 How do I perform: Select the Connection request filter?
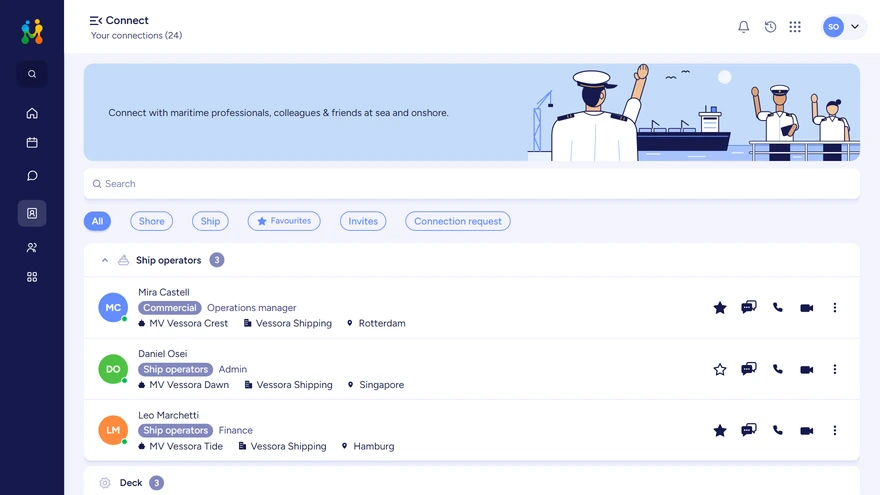click(458, 221)
